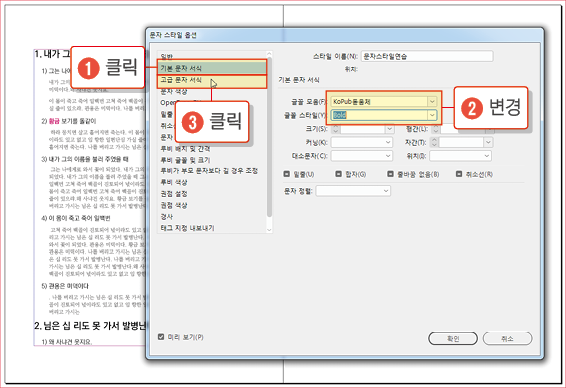Open 고급 문자 서식 category
Image resolution: width=566 pixels, height=388 pixels.
click(x=212, y=80)
